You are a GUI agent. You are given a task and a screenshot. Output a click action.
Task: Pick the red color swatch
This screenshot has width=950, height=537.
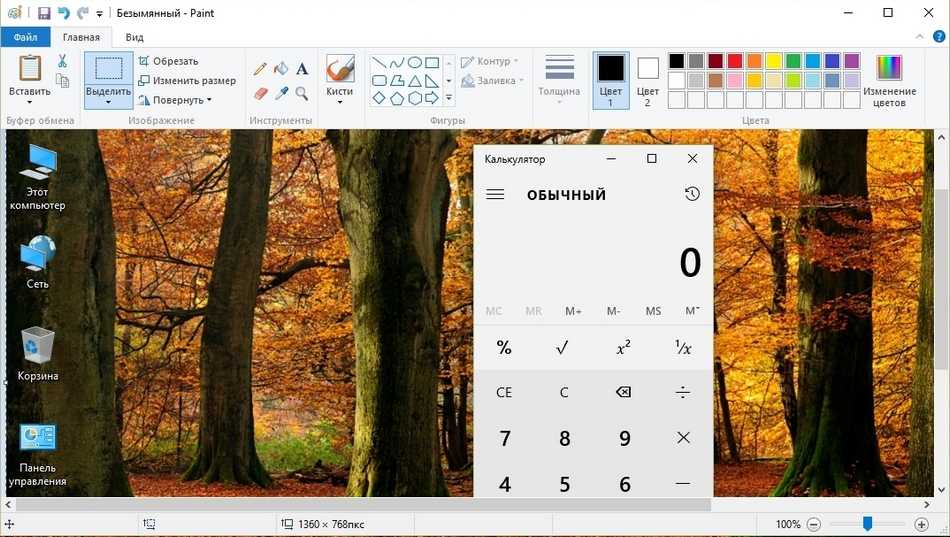(x=735, y=61)
